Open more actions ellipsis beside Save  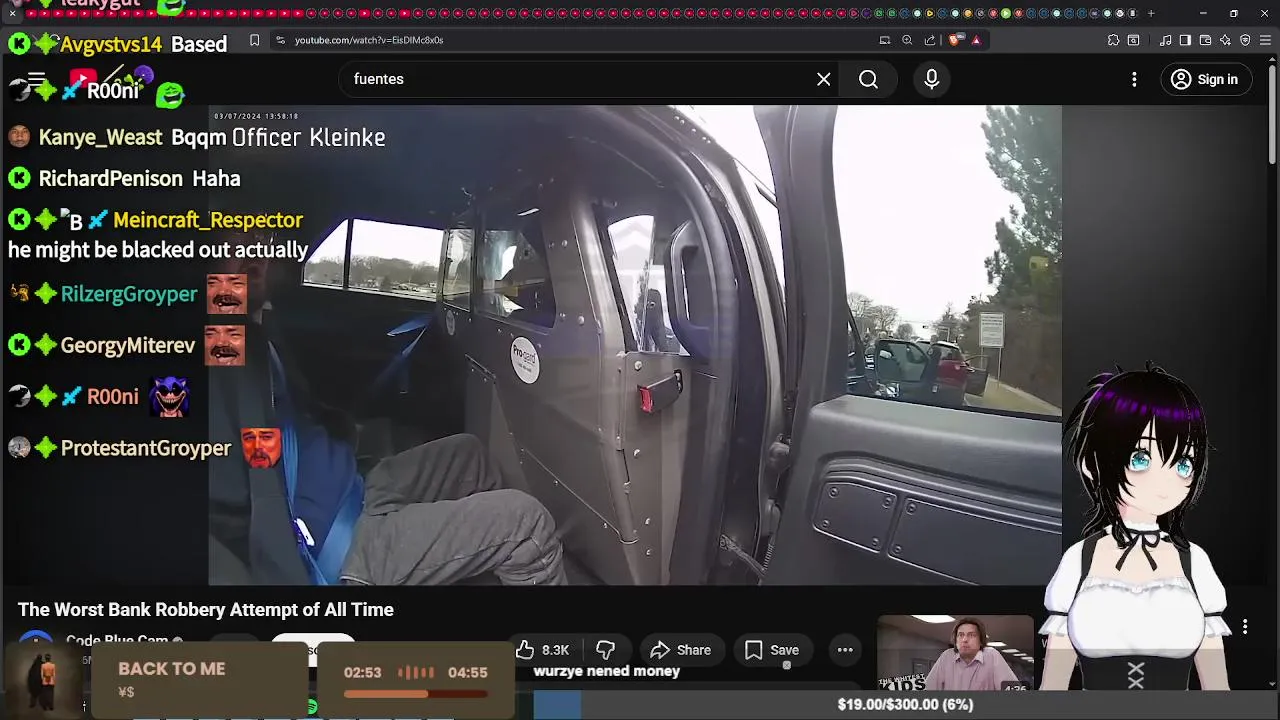point(845,650)
